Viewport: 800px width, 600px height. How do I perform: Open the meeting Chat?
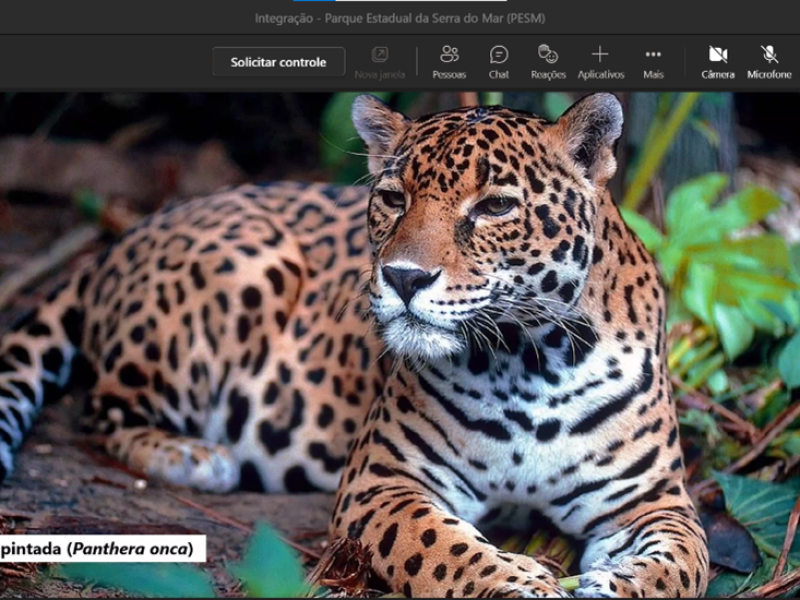click(x=499, y=62)
